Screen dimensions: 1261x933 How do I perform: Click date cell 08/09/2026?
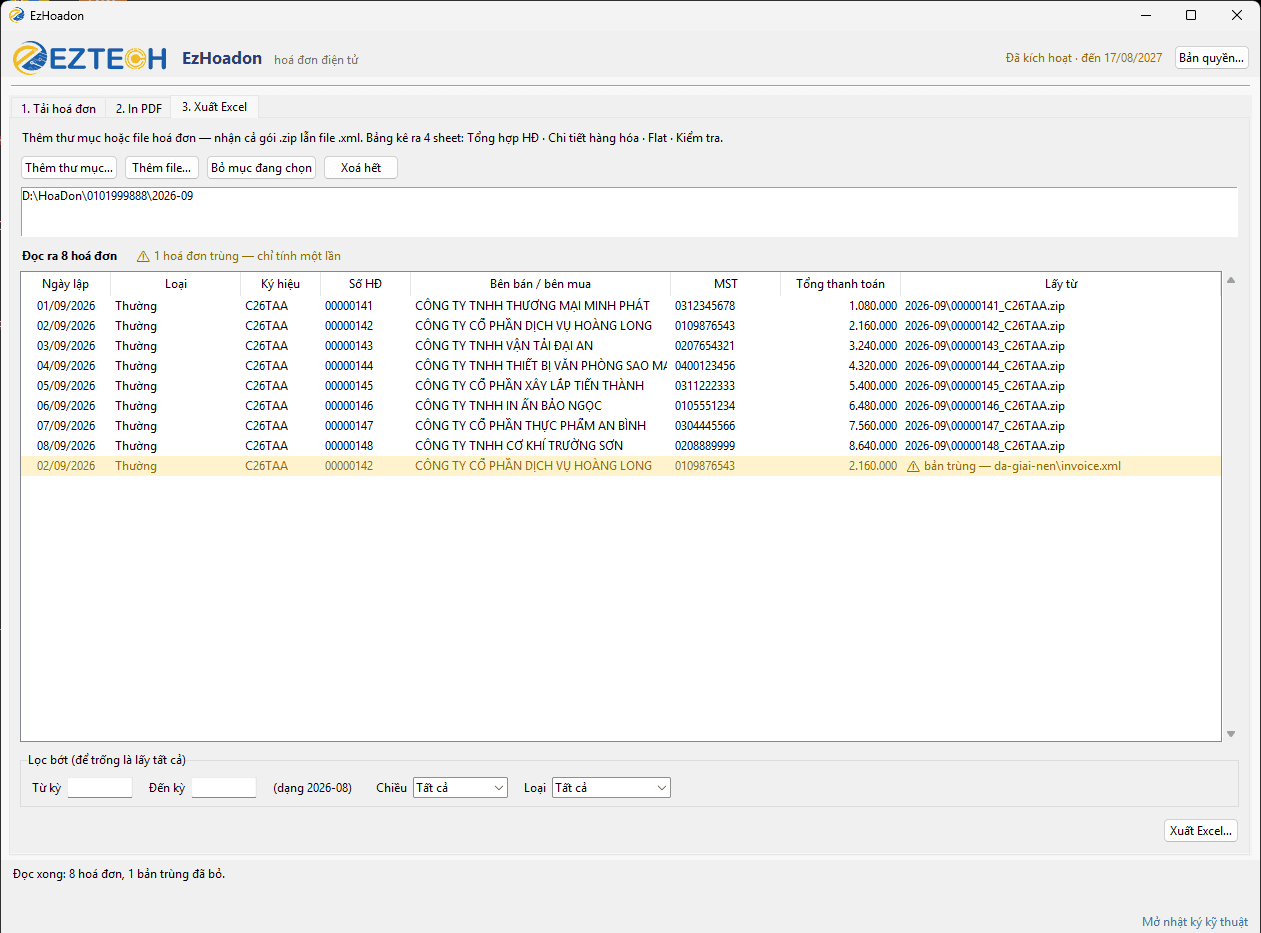[66, 446]
